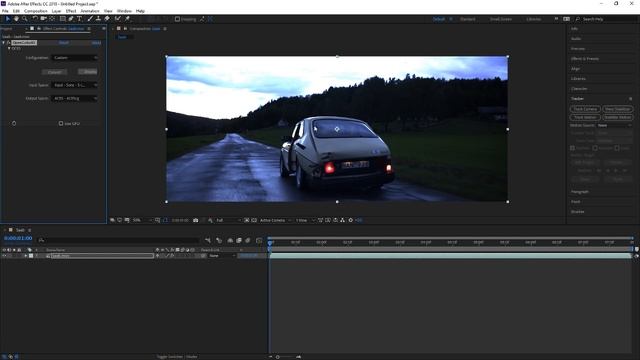Select the Selection arrow tool

[x=7, y=19]
